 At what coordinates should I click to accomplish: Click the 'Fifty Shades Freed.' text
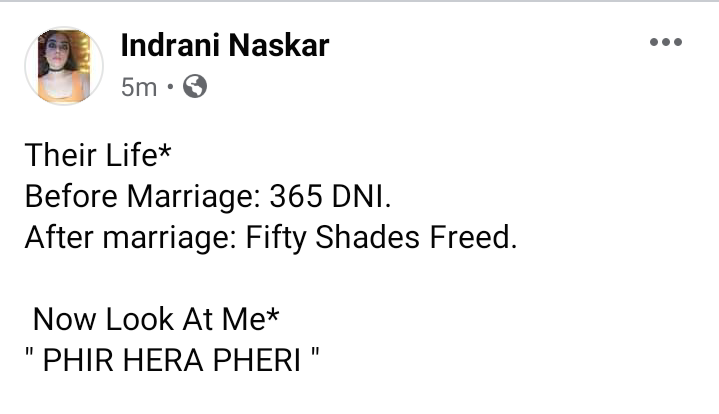coord(382,237)
